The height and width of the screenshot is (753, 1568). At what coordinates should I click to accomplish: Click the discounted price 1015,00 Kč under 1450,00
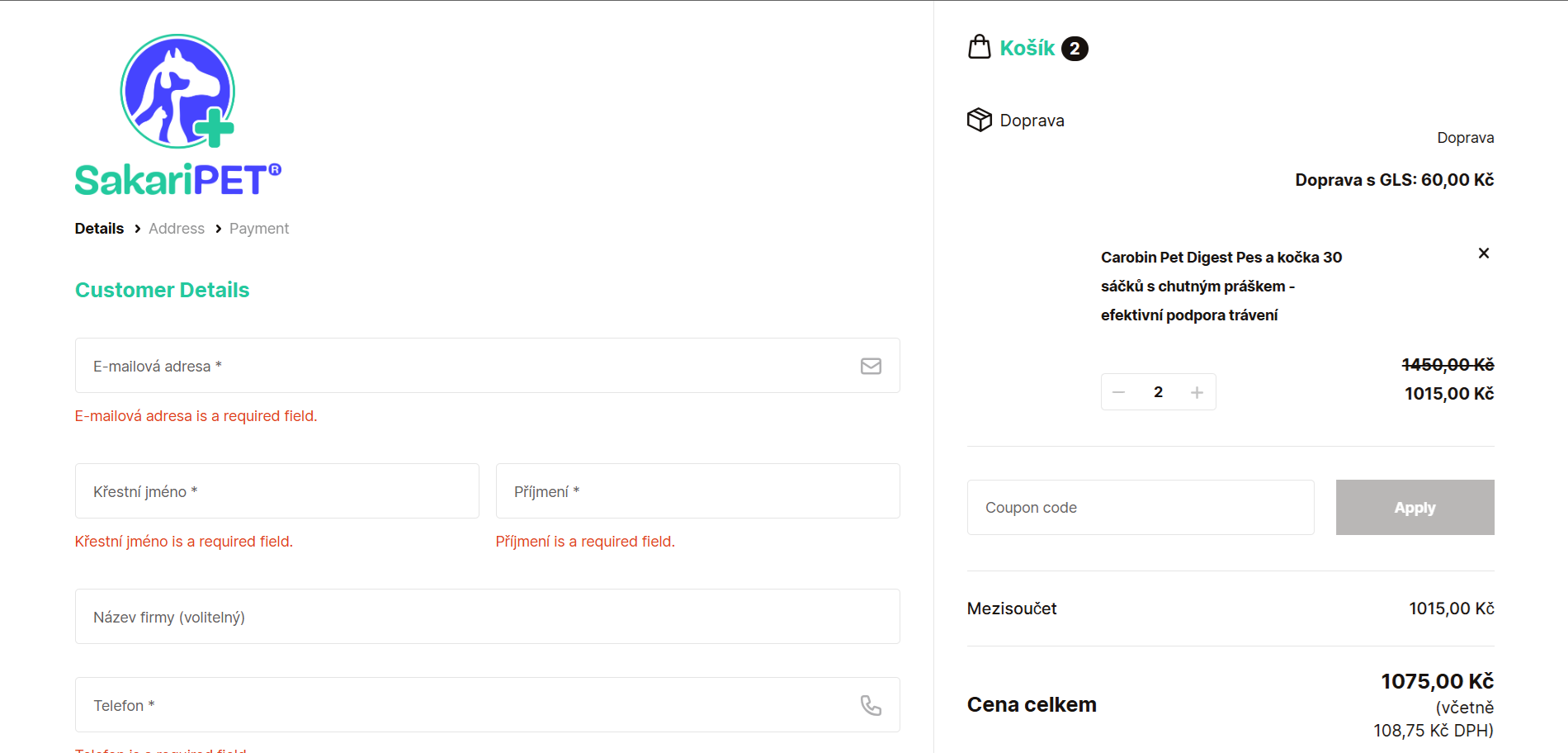1449,394
